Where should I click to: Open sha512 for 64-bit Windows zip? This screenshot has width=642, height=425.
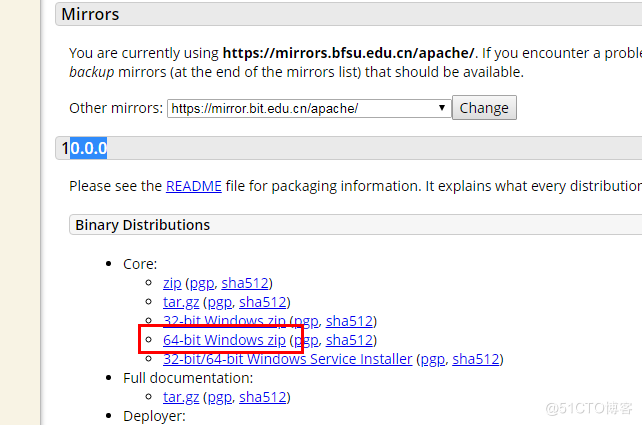click(350, 340)
